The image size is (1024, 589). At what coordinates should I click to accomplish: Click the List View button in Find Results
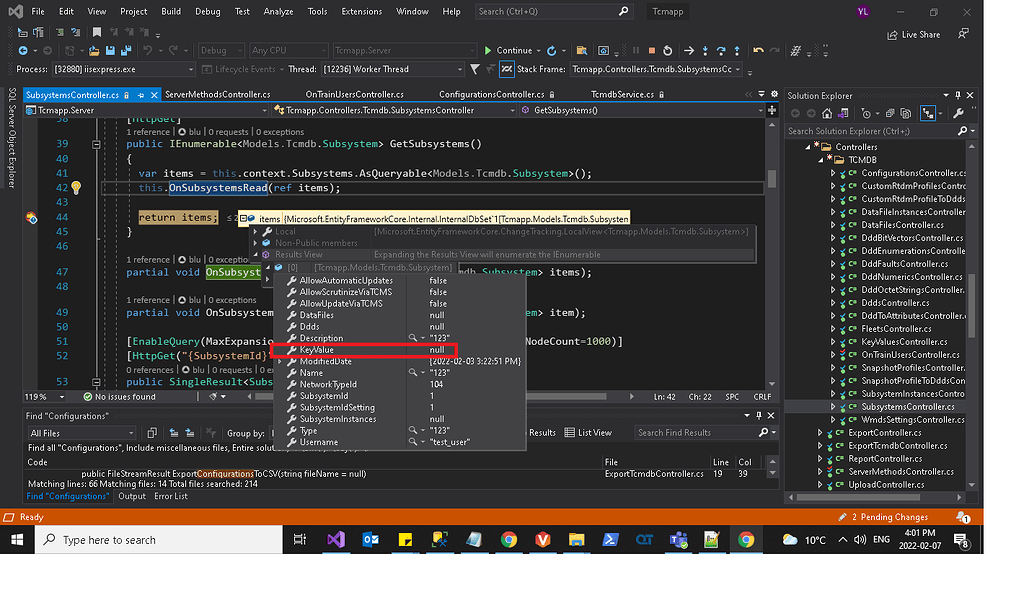click(x=594, y=432)
